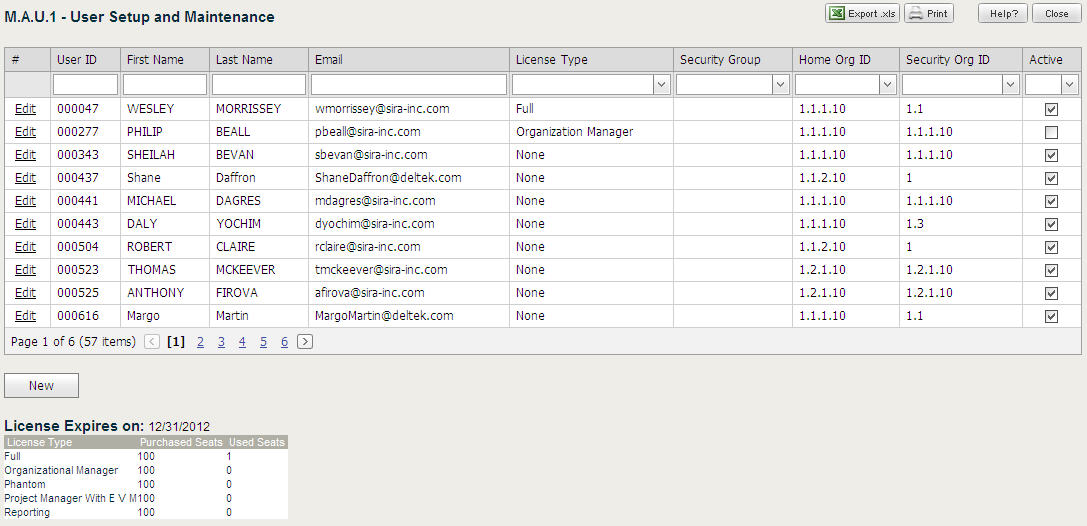This screenshot has width=1087, height=526.
Task: Expand the License Type filter dropdown
Action: (x=661, y=85)
